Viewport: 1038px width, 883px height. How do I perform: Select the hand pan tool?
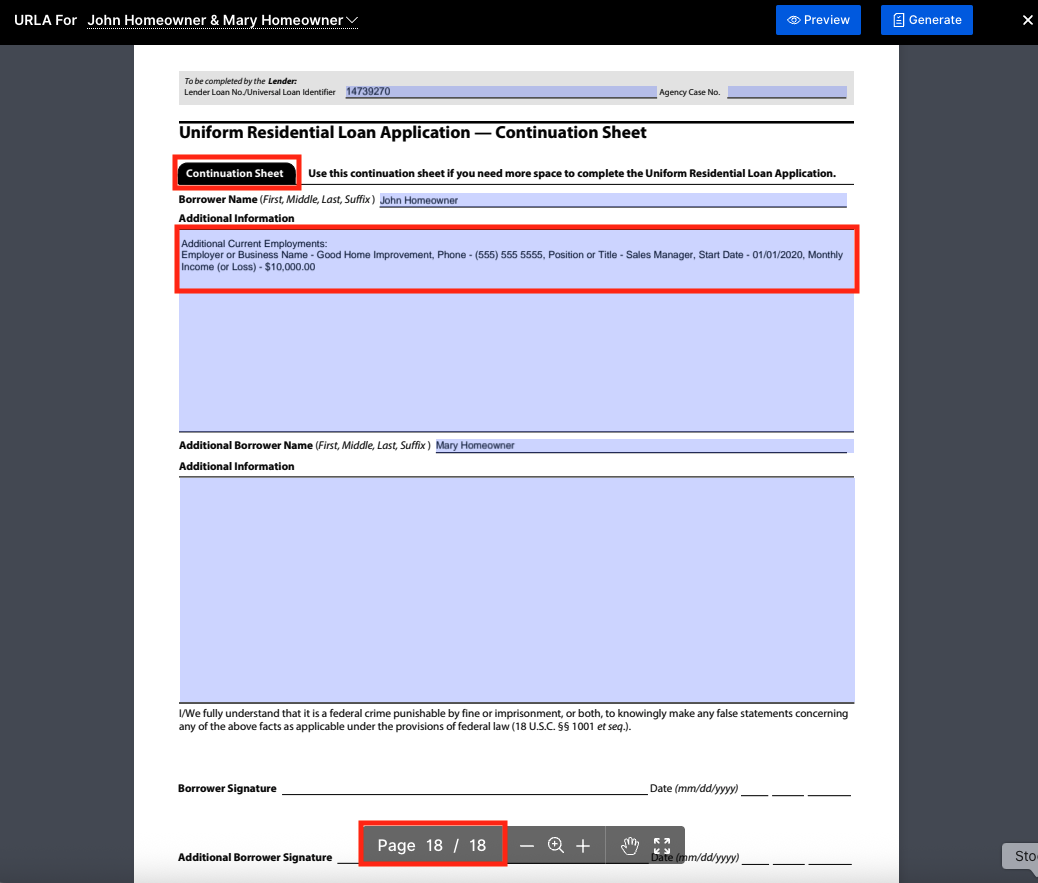pyautogui.click(x=630, y=845)
